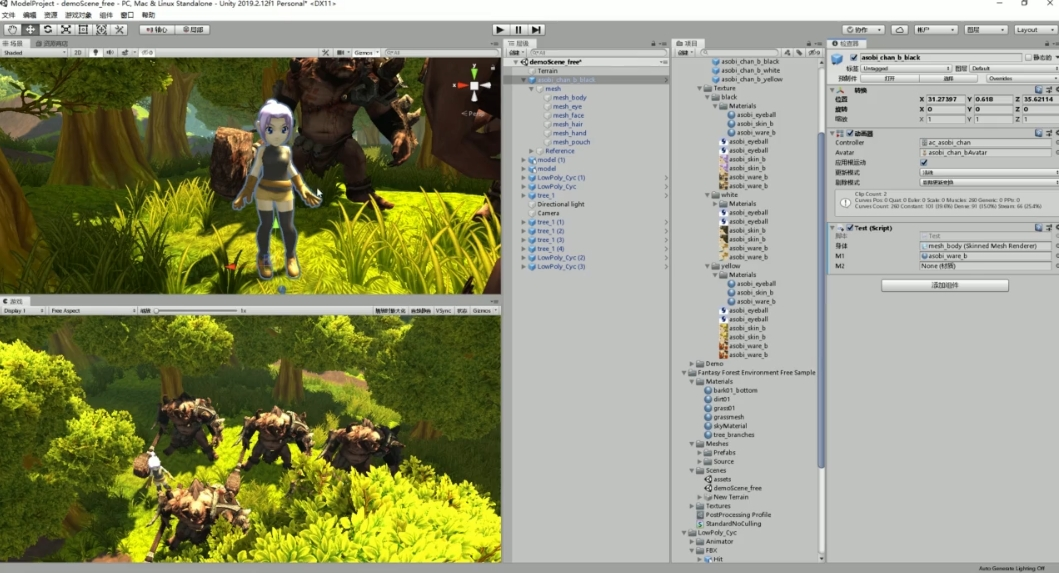Click the Pause button
Viewport: 1059px width, 573px height.
click(x=519, y=30)
